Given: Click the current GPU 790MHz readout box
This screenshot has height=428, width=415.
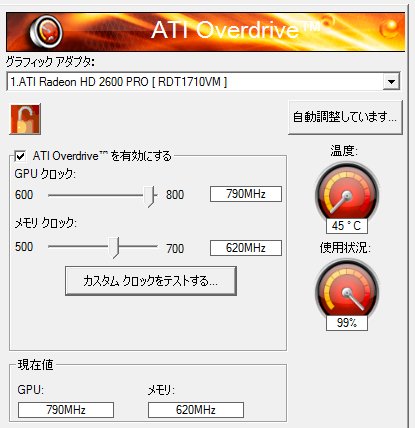Looking at the screenshot, I should pos(66,410).
